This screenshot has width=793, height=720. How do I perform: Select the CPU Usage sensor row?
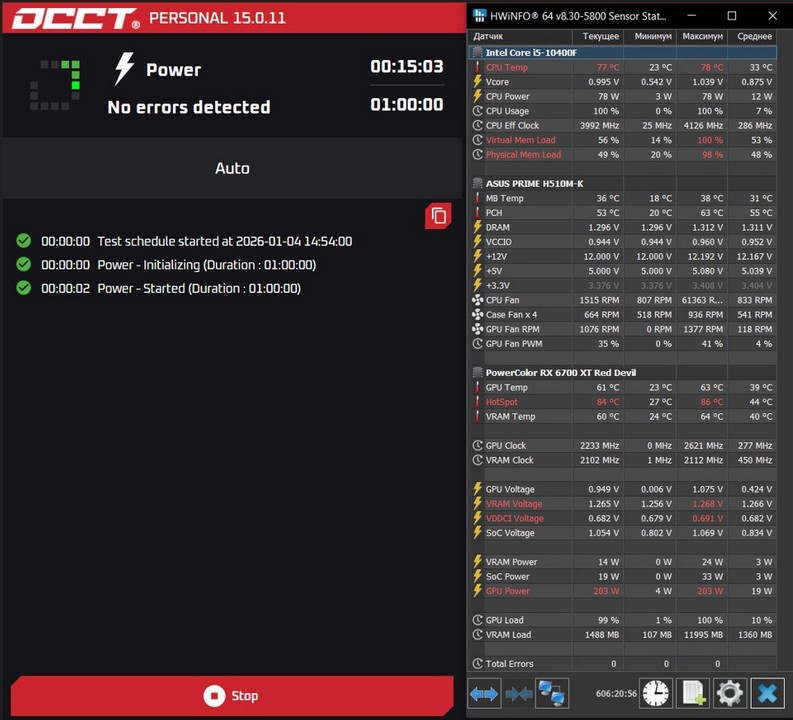(623, 111)
